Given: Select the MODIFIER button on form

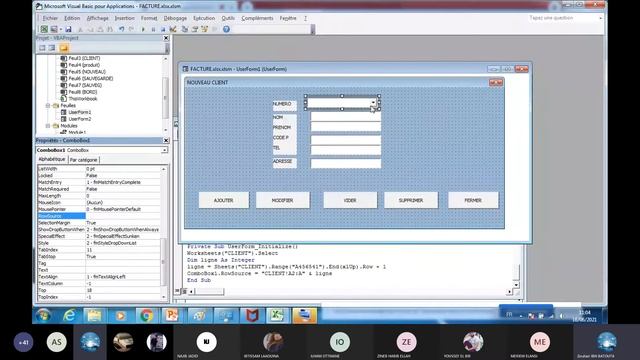Looking at the screenshot, I should pyautogui.click(x=282, y=200).
